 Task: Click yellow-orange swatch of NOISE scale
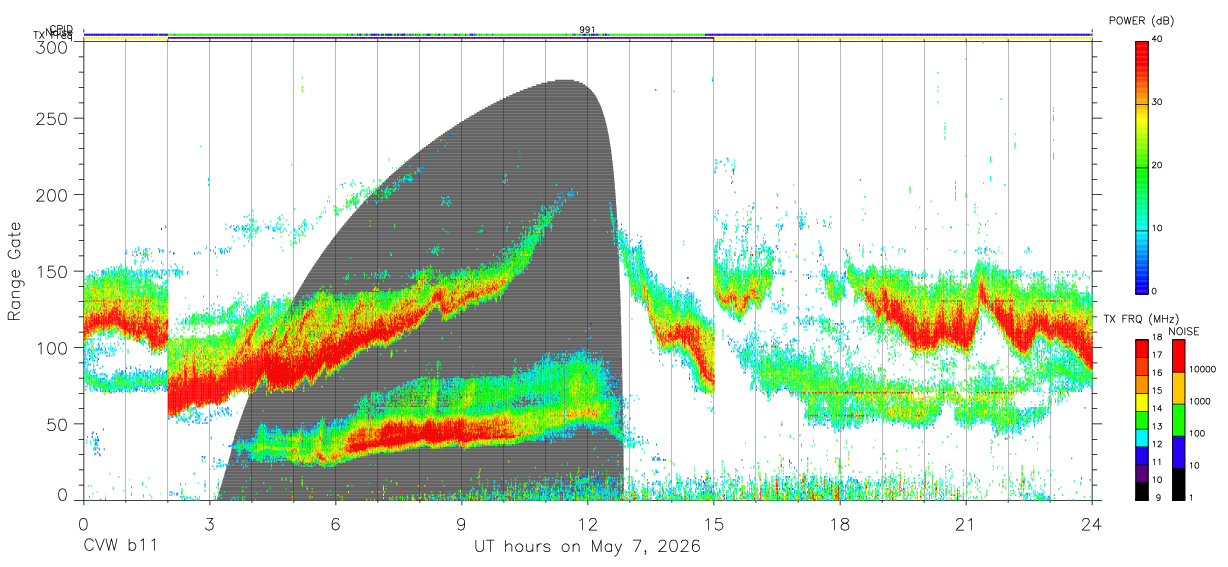click(x=1179, y=387)
